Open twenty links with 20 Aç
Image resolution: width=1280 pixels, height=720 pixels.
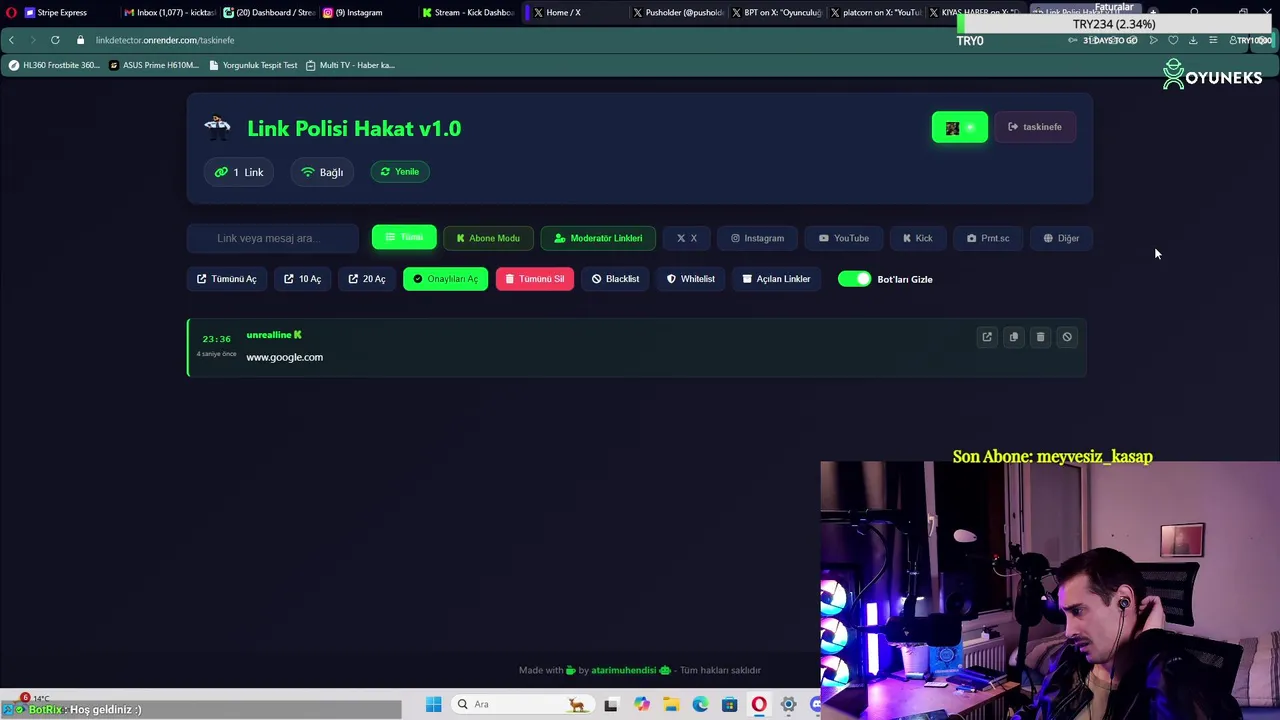[367, 279]
